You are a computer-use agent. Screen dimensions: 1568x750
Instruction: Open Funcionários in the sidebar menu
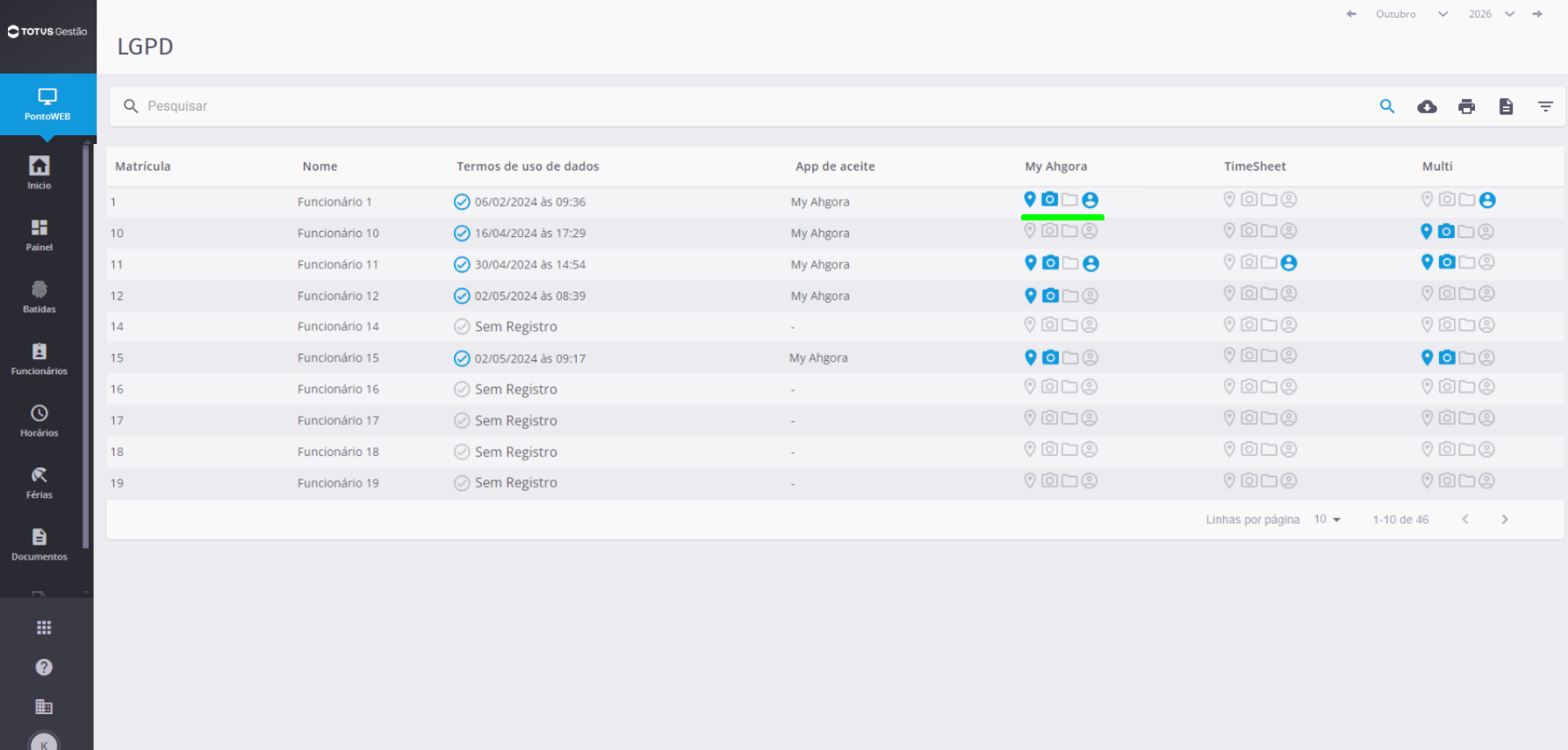40,359
